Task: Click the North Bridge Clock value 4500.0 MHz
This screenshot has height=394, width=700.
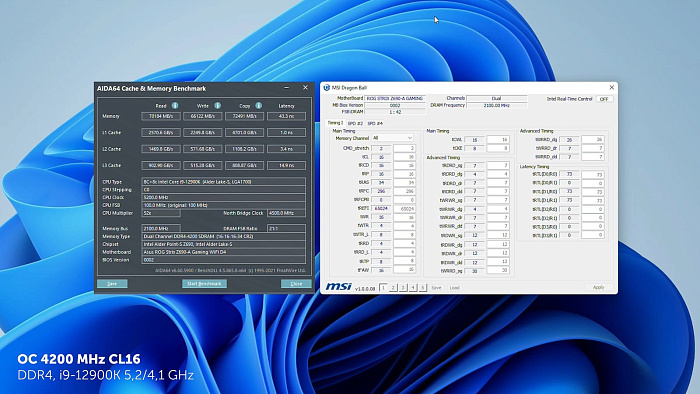Action: (286, 213)
